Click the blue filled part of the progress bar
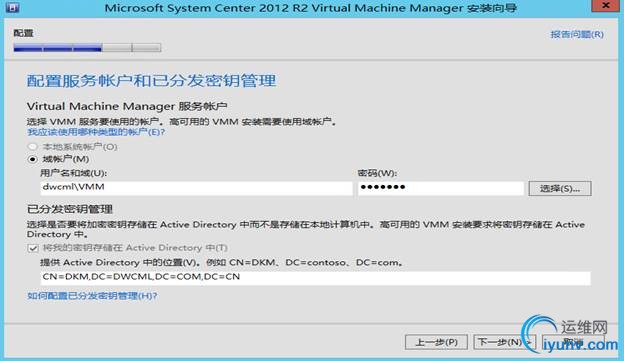The width and height of the screenshot is (624, 361). click(x=58, y=48)
